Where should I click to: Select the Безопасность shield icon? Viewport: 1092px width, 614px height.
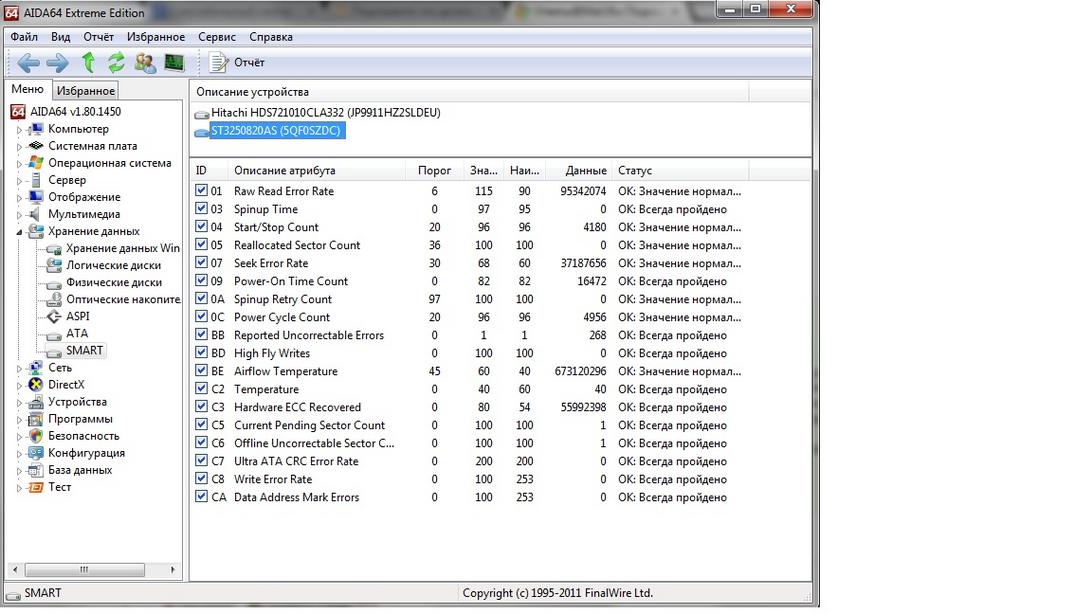pyautogui.click(x=36, y=436)
